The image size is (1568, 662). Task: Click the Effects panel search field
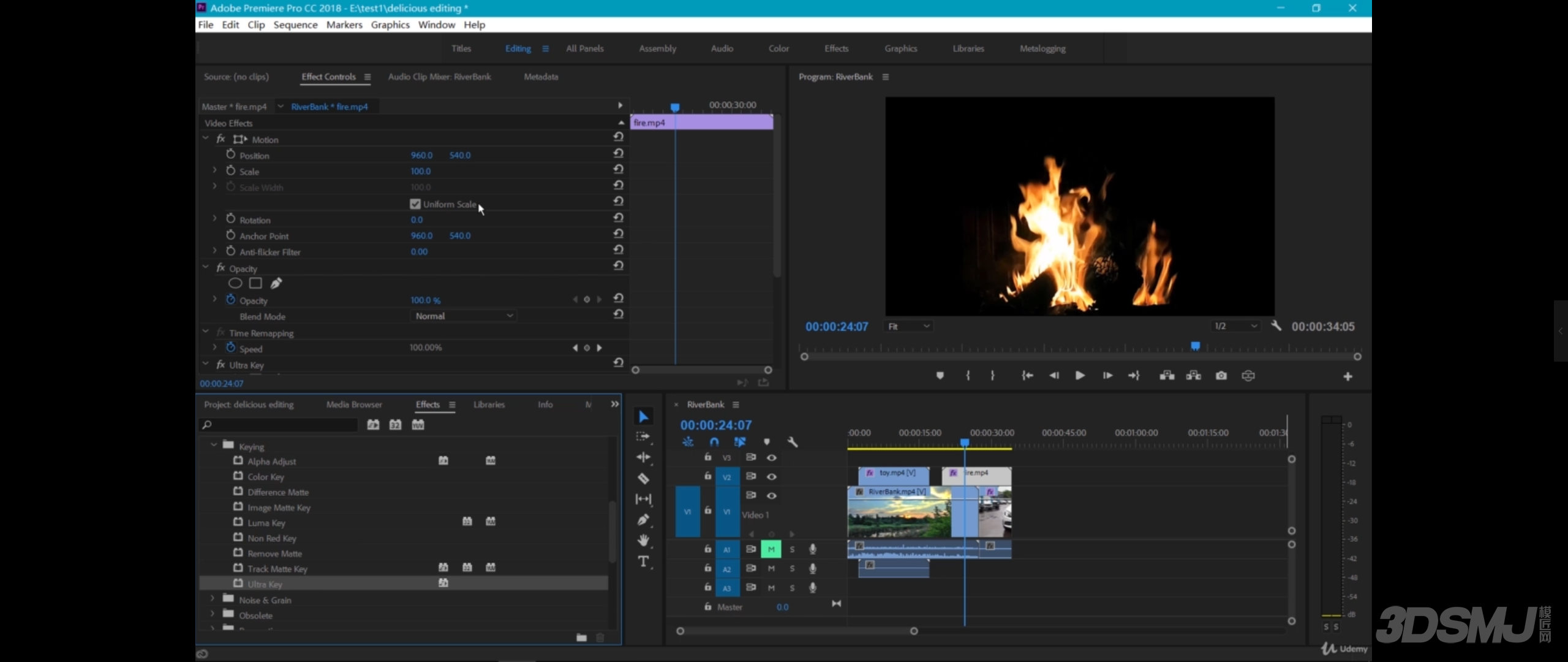click(279, 425)
